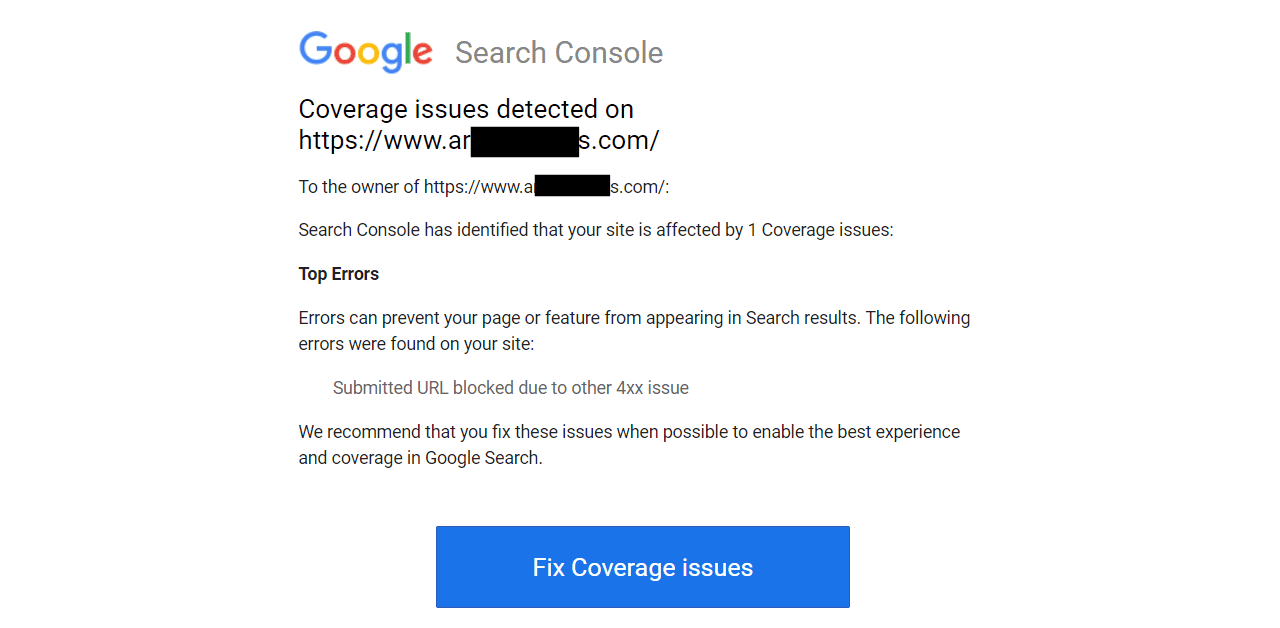Click the Coverage issues detected on heading
This screenshot has height=628, width=1280.
pyautogui.click(x=466, y=109)
